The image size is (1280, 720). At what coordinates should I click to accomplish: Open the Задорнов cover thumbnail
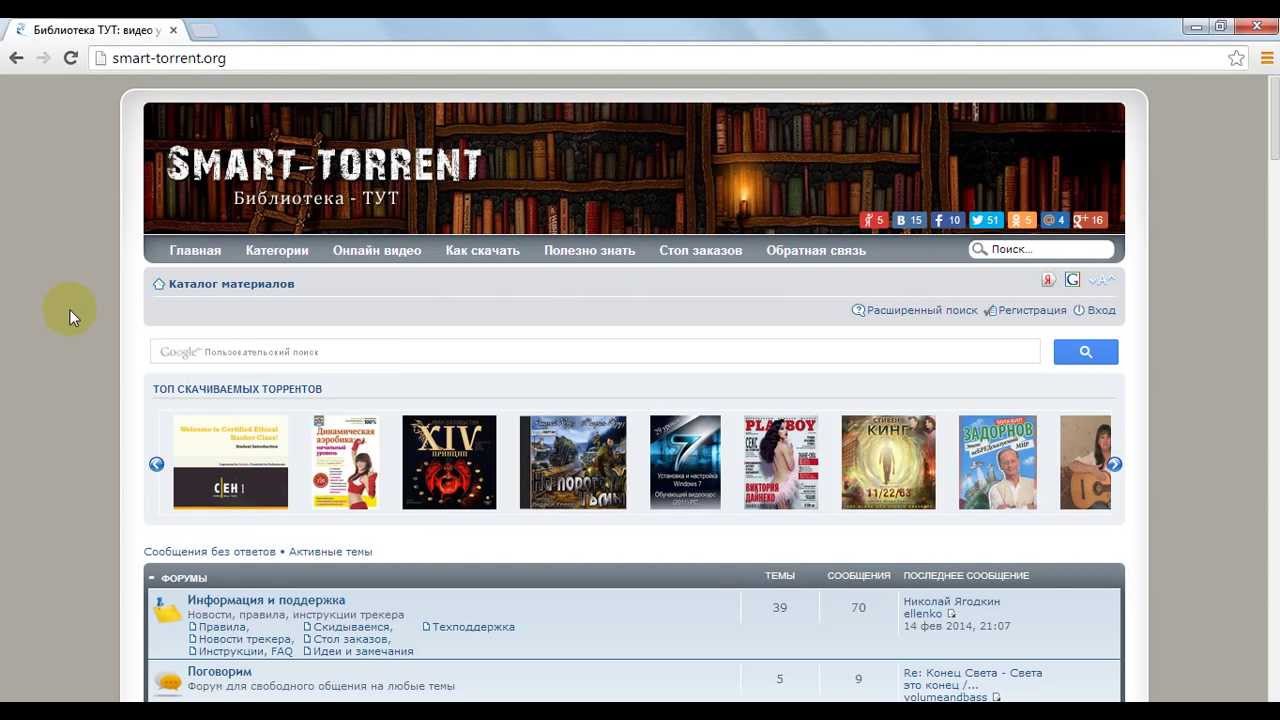[998, 462]
